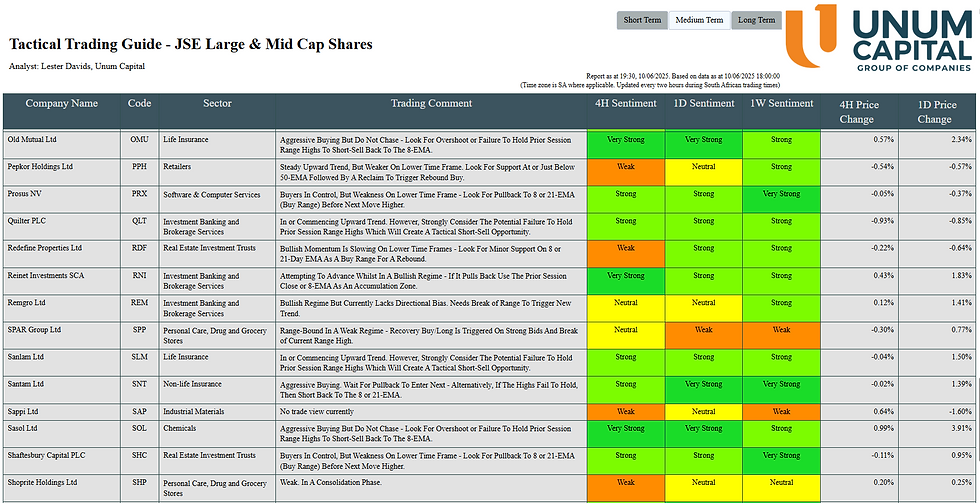980x503 pixels.
Task: Click the SNT share code
Action: [x=139, y=384]
